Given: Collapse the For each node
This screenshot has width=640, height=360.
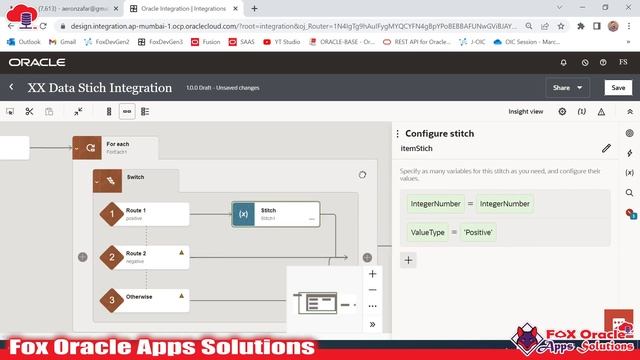Looking at the screenshot, I should pos(76,149).
